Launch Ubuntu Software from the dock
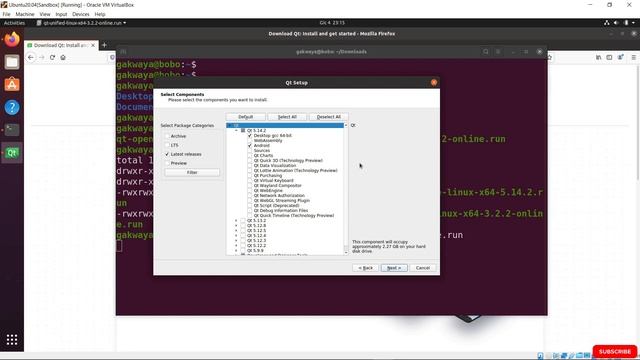Viewport: 640px width, 360px height. tap(12, 84)
